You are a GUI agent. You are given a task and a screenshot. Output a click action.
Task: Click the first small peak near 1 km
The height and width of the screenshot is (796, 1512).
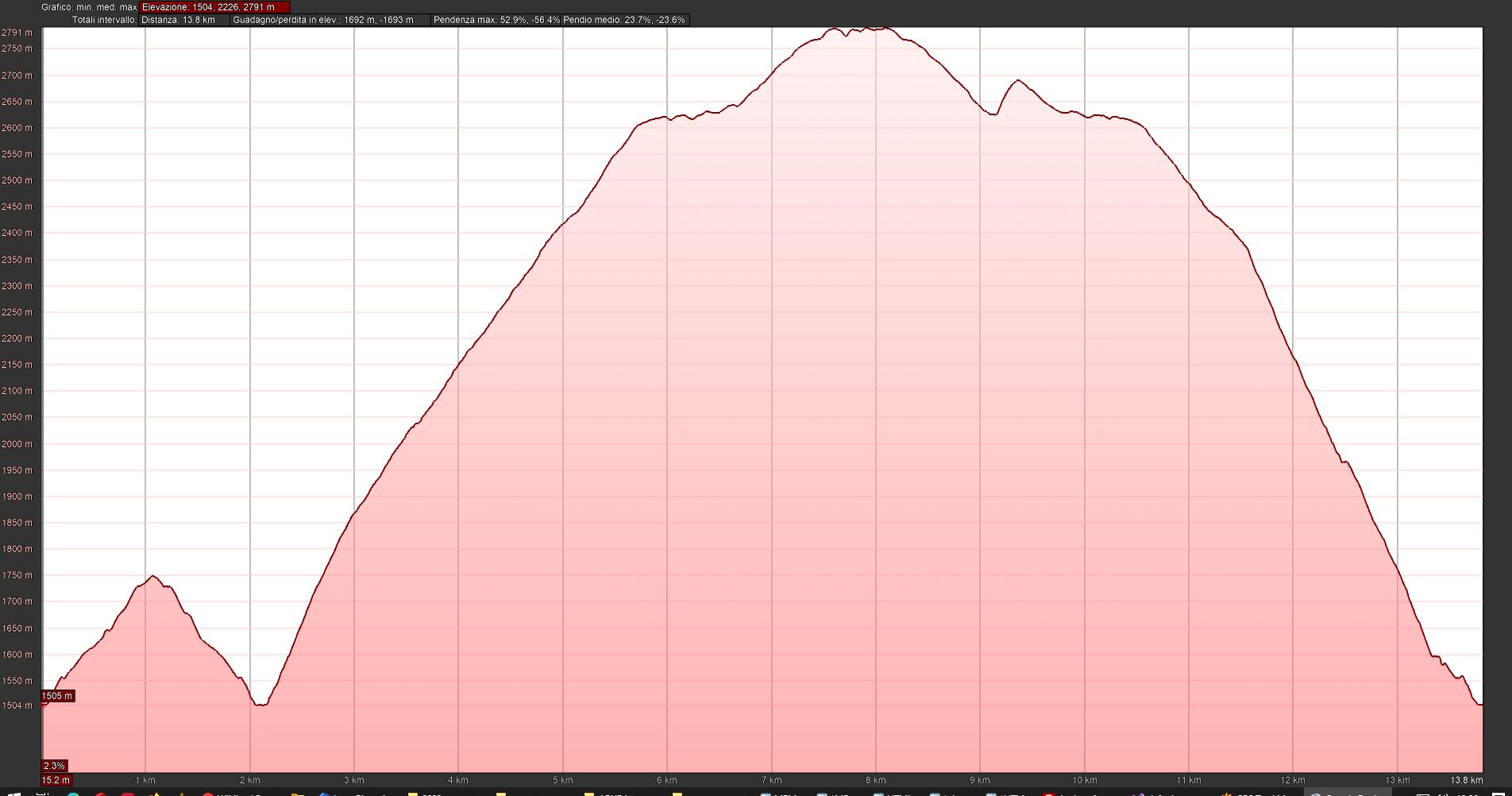(152, 577)
